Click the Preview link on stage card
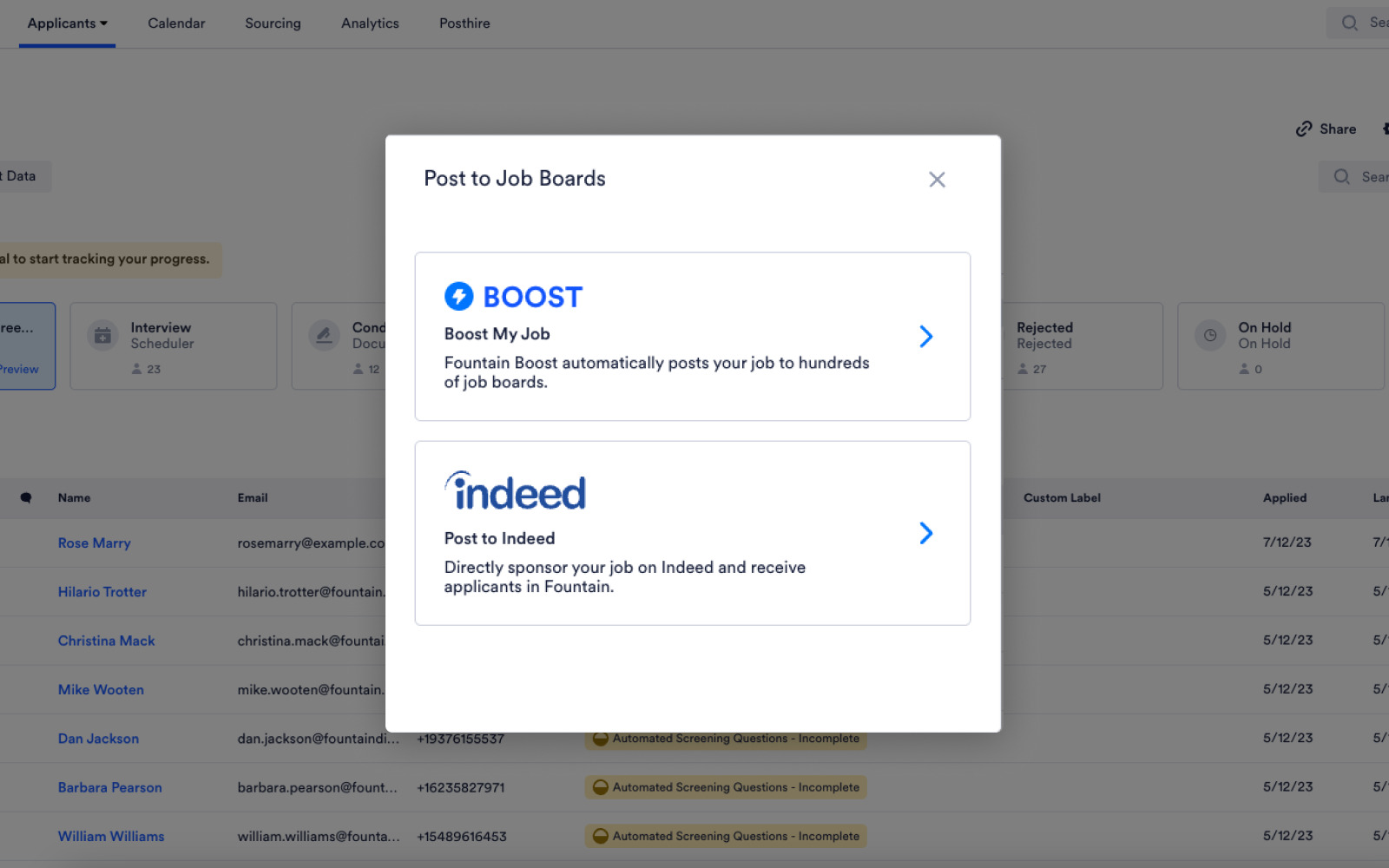Image resolution: width=1389 pixels, height=868 pixels. 18,369
